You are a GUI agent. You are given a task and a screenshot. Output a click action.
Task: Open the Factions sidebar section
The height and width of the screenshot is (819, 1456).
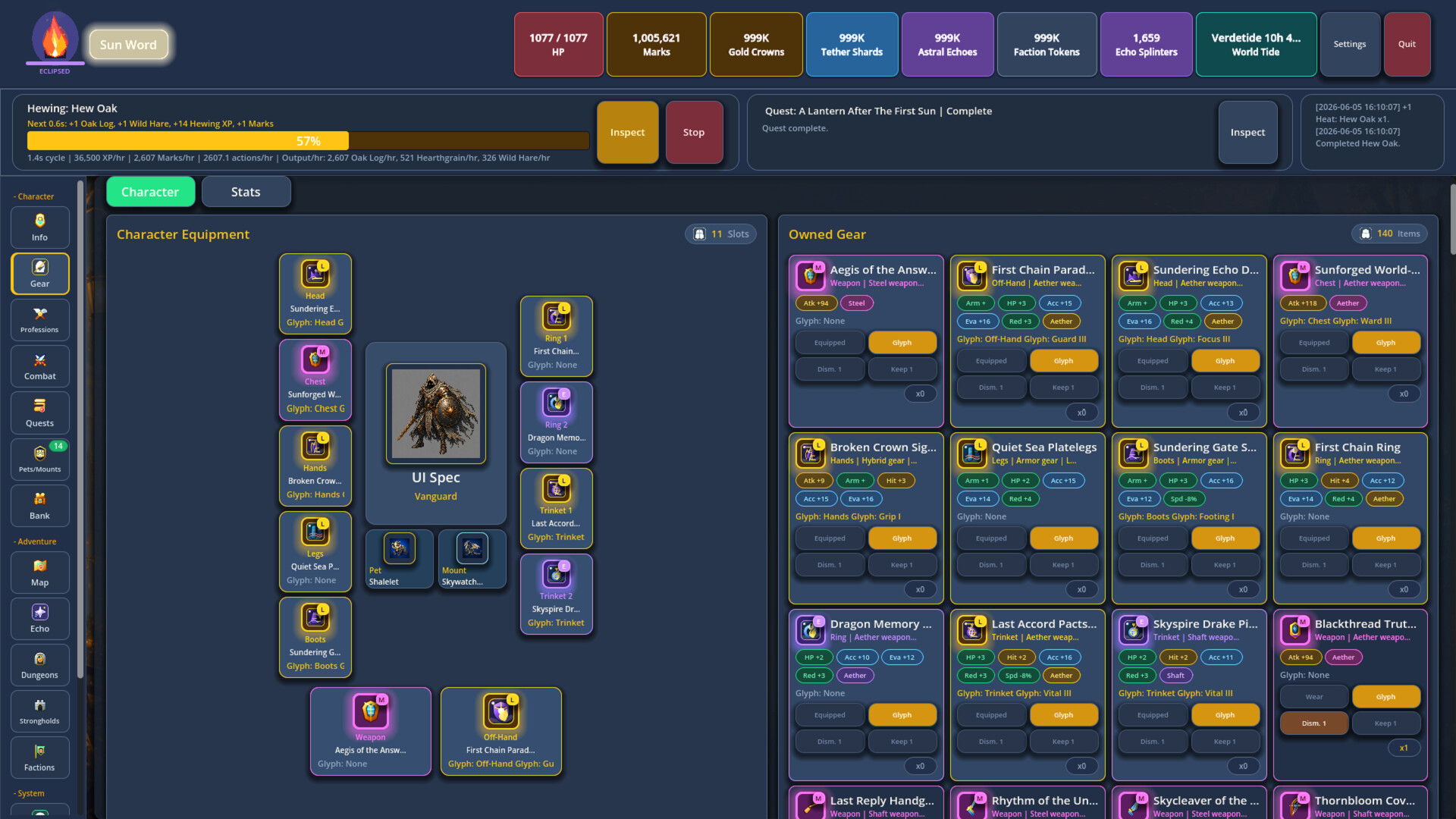(40, 758)
